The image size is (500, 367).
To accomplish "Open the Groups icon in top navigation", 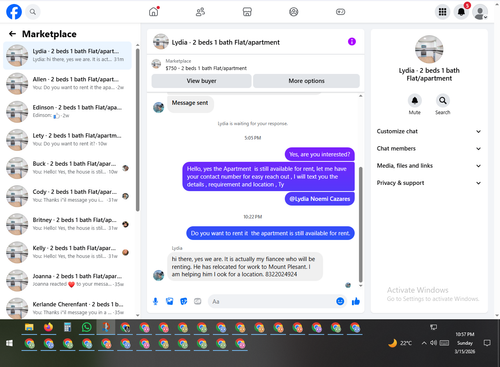I will pos(294,12).
